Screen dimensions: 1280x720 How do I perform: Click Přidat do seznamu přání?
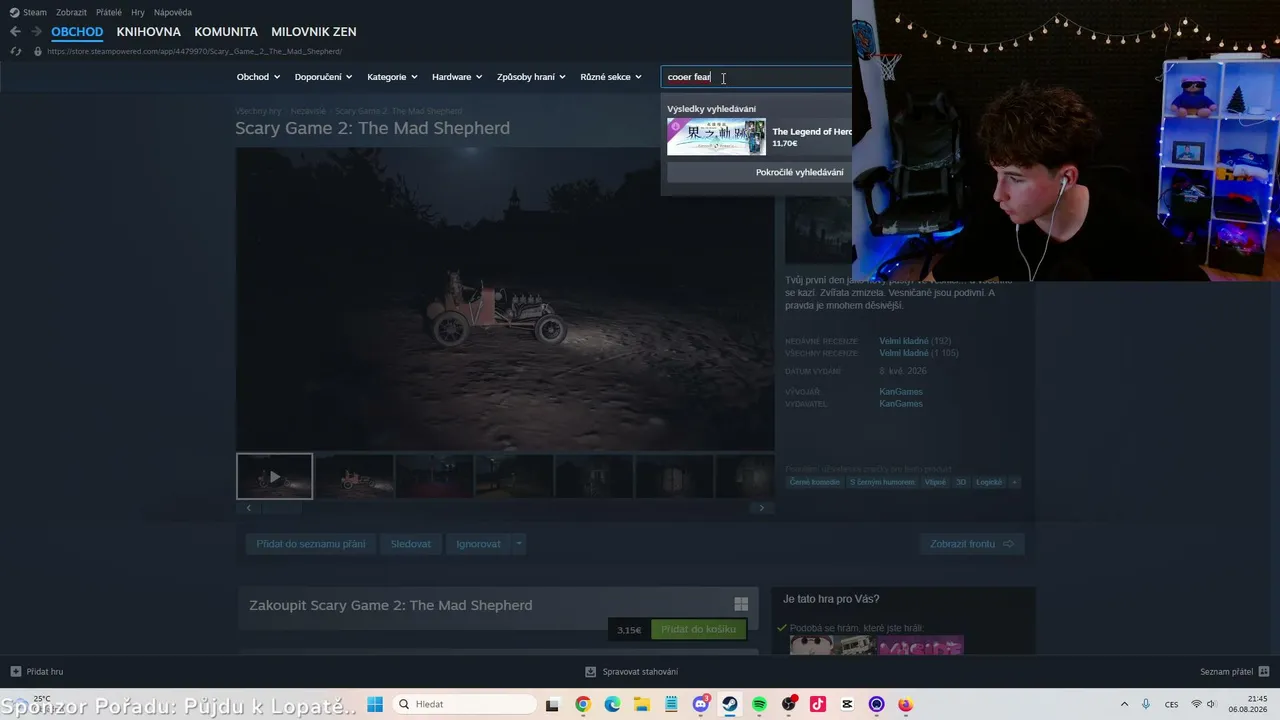click(x=310, y=544)
